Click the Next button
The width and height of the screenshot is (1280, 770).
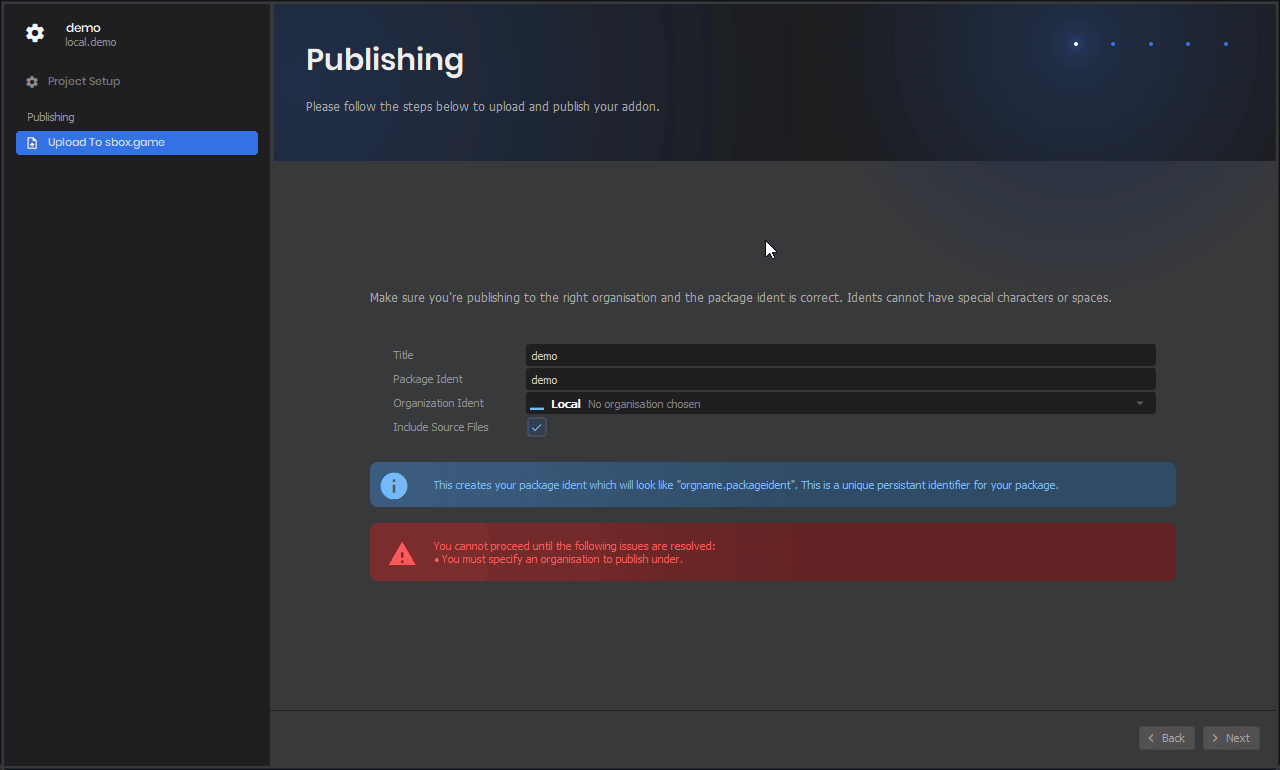point(1231,738)
